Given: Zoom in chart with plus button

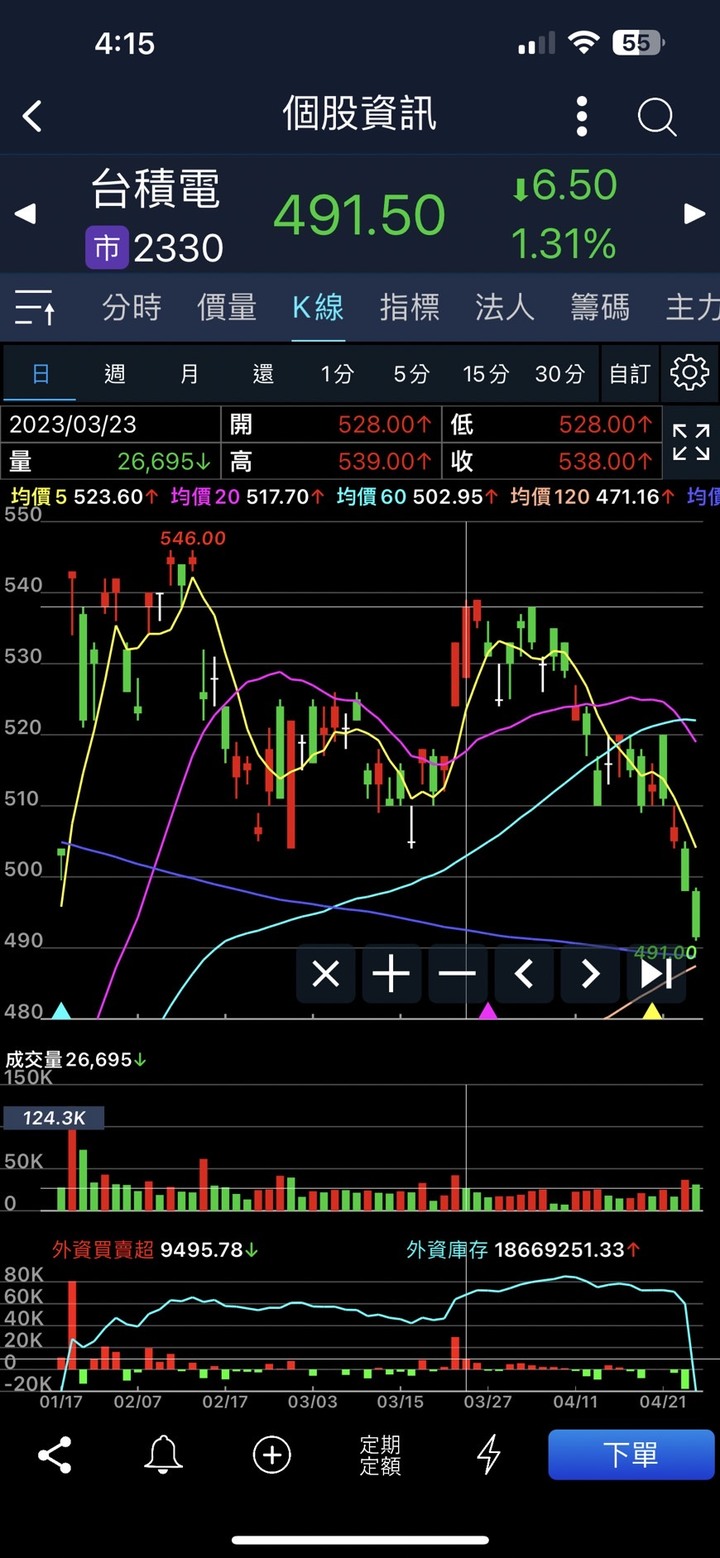Looking at the screenshot, I should [391, 973].
